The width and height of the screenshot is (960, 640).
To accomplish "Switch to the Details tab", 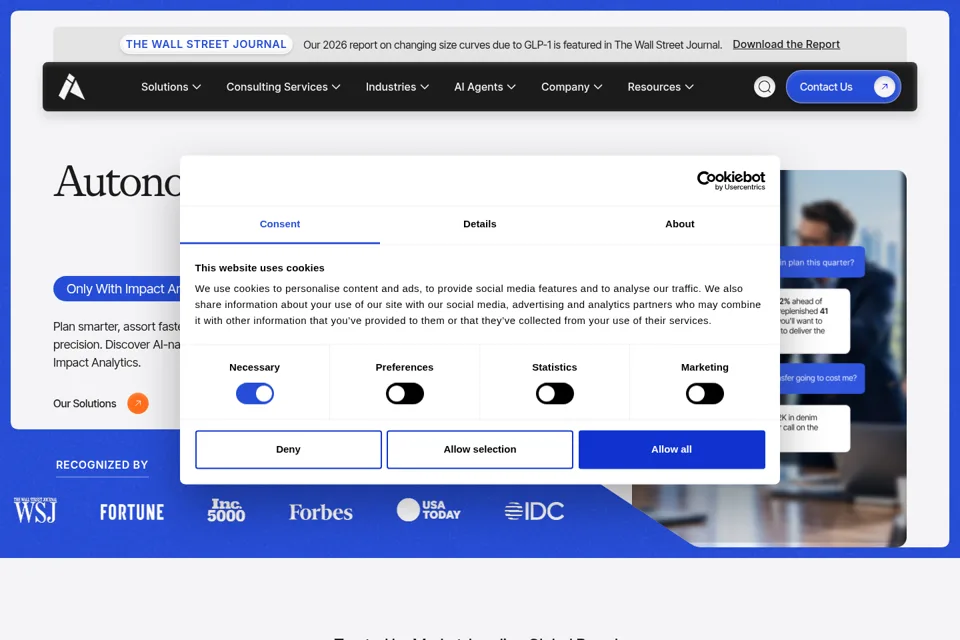I will [x=479, y=224].
